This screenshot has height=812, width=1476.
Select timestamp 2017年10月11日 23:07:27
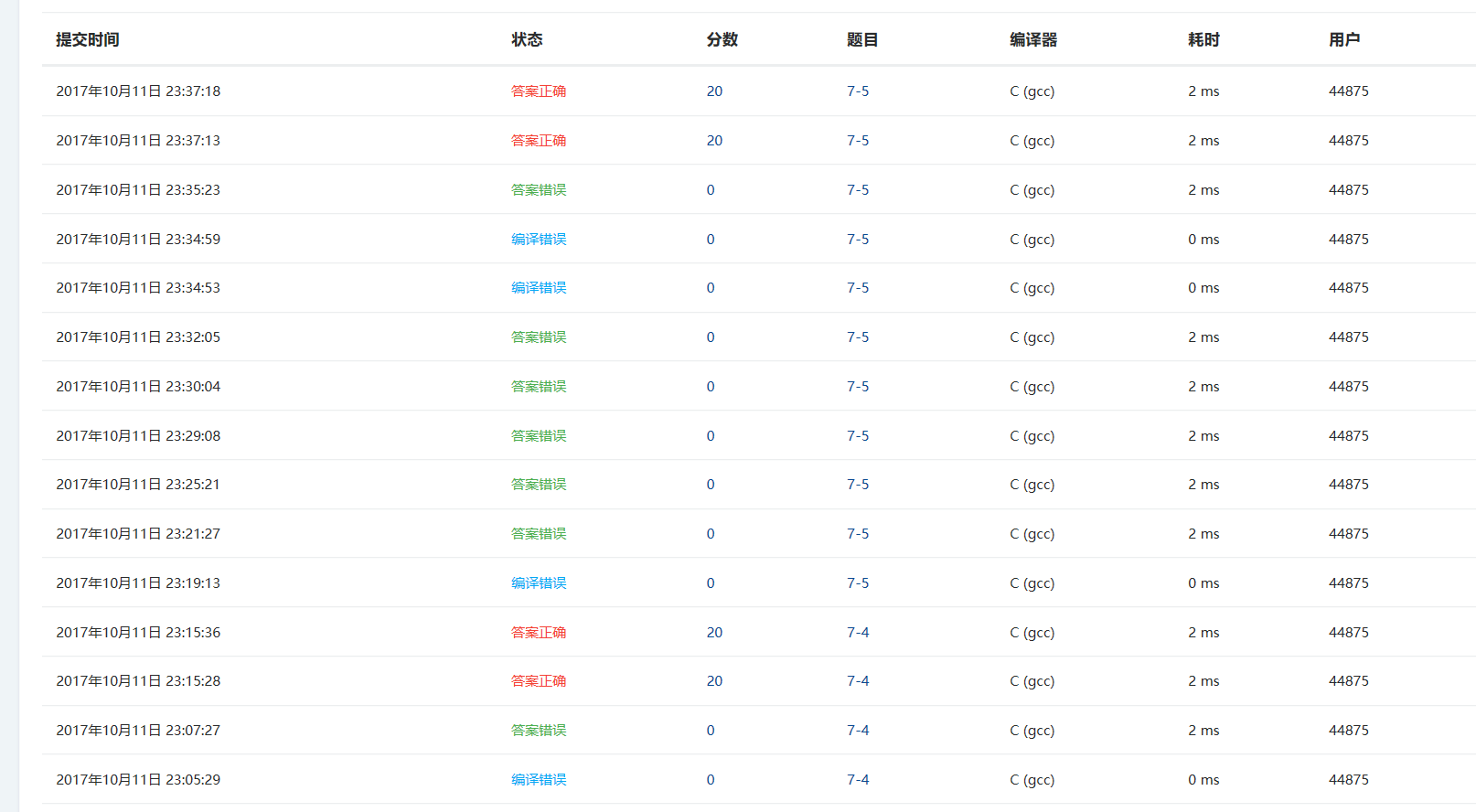(138, 731)
